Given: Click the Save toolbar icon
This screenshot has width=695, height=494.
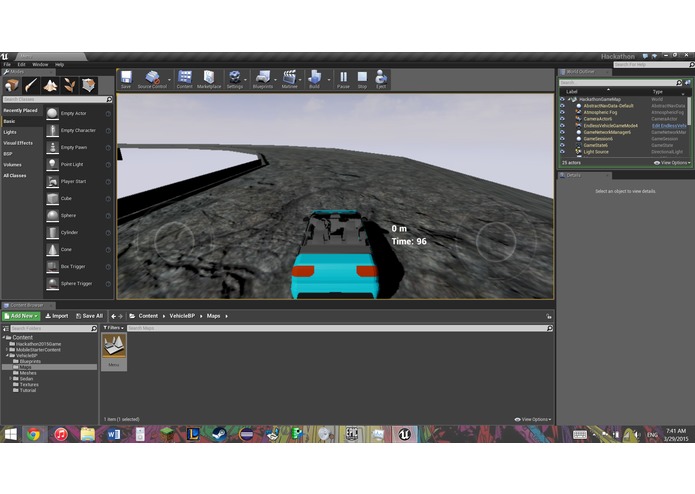Looking at the screenshot, I should point(126,79).
